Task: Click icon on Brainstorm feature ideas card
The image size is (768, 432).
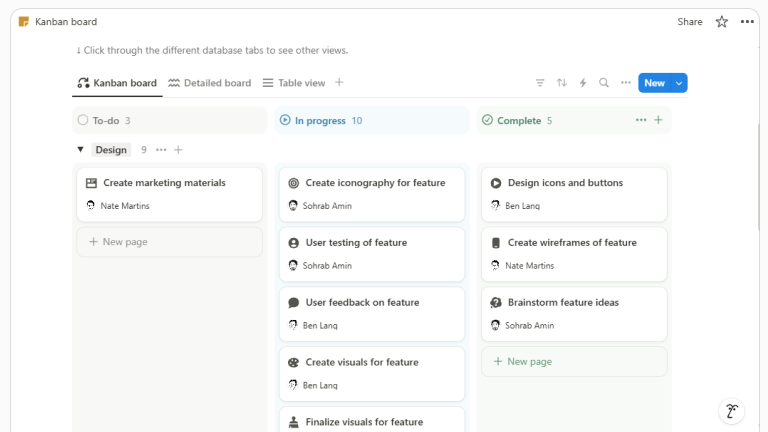Action: point(496,303)
